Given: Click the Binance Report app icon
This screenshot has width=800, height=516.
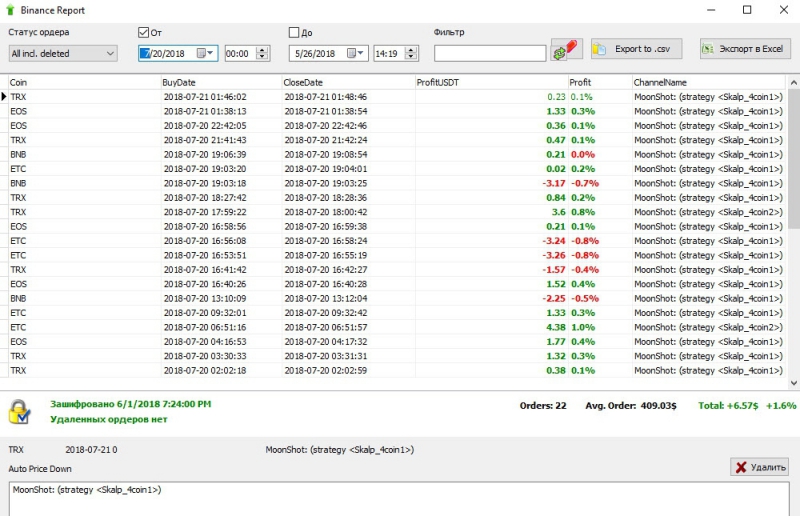Looking at the screenshot, I should click(x=10, y=10).
